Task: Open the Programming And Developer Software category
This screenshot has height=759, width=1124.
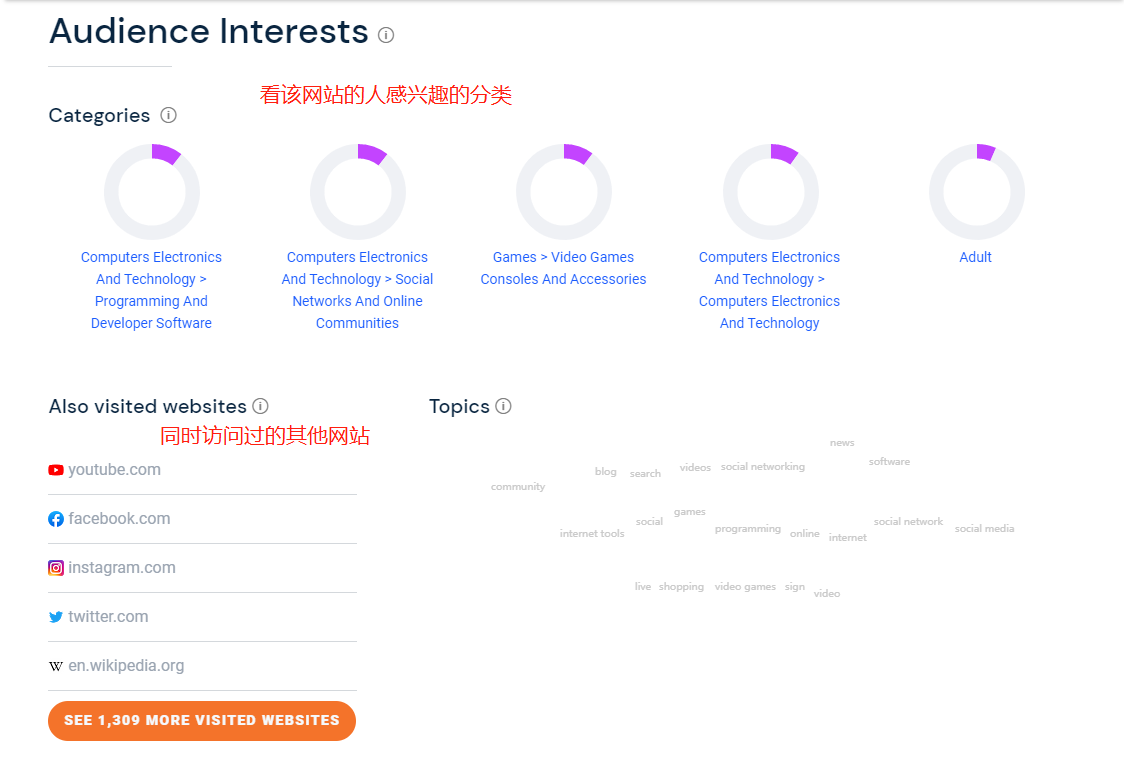Action: (151, 290)
